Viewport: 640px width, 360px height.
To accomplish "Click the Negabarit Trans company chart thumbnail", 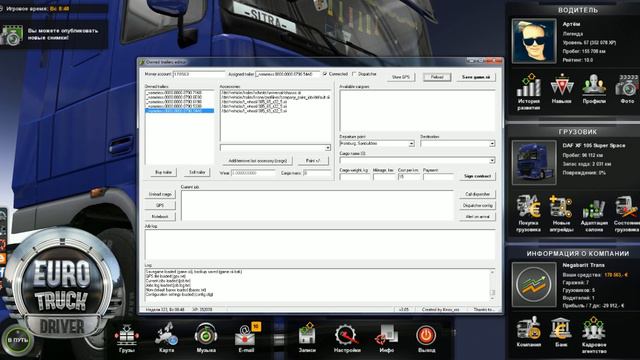I will pyautogui.click(x=534, y=284).
